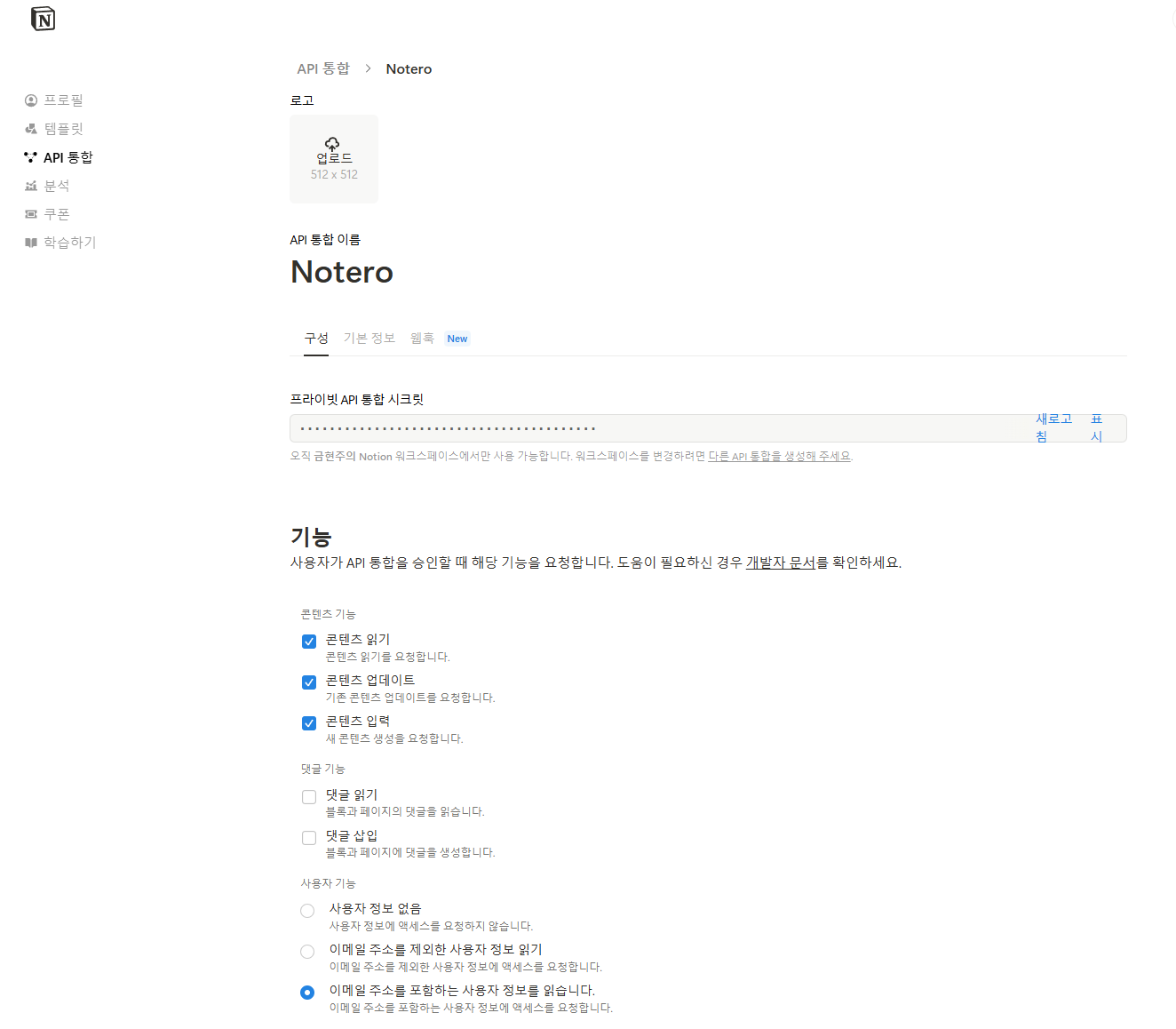Click the New badge beside 웹훅
This screenshot has height=1029, width=1176.
point(457,339)
